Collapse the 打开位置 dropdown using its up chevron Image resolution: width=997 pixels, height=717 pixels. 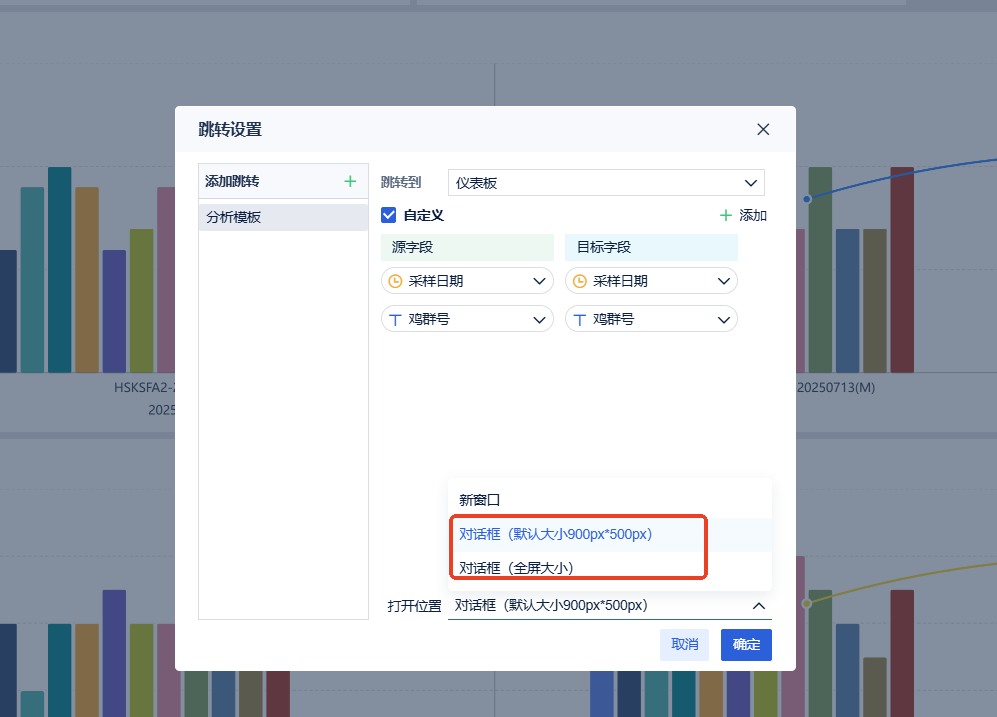click(x=758, y=606)
